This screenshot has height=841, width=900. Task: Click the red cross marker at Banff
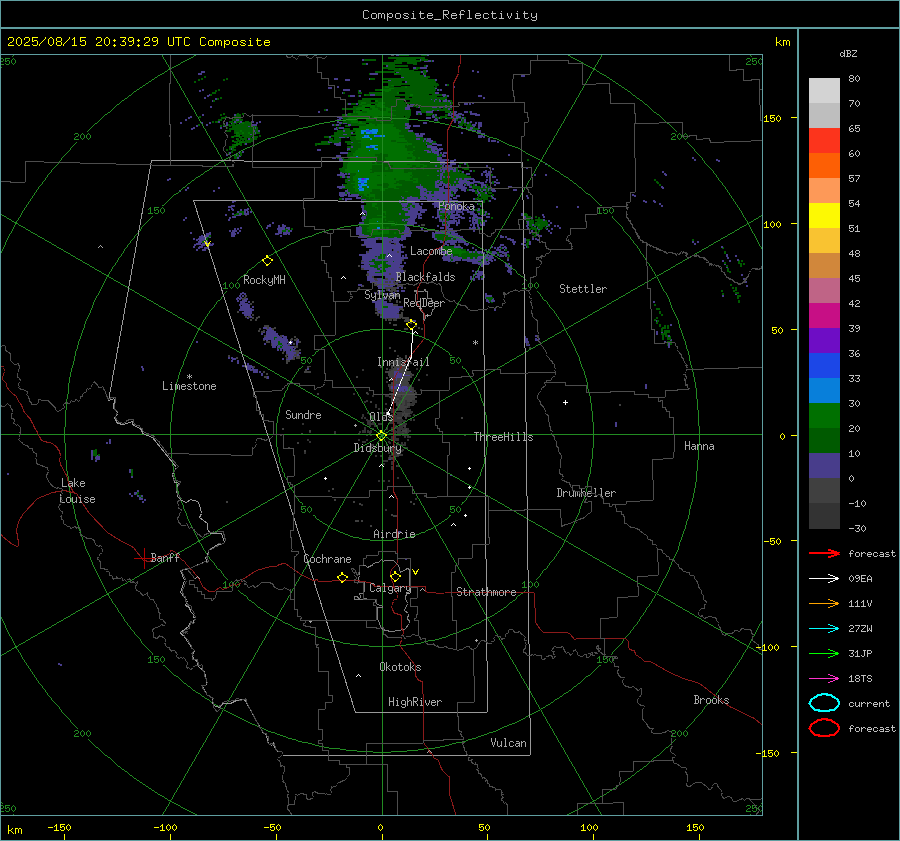coord(143,558)
